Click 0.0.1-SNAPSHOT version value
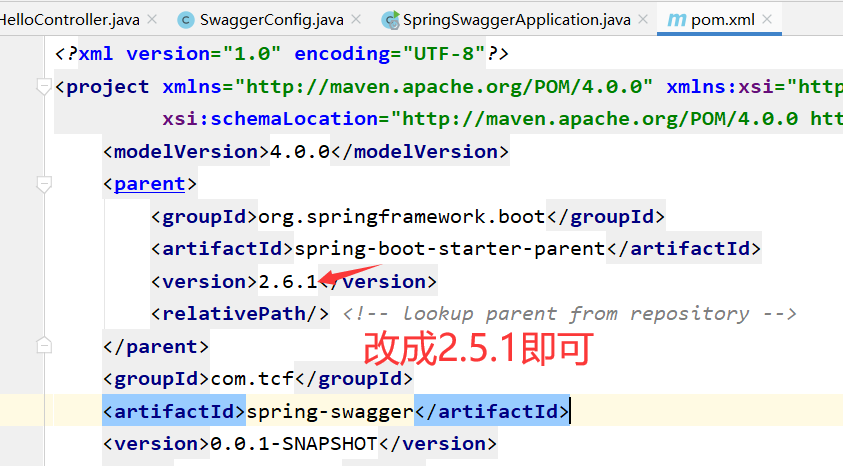Viewport: 843px width, 466px height. 294,444
